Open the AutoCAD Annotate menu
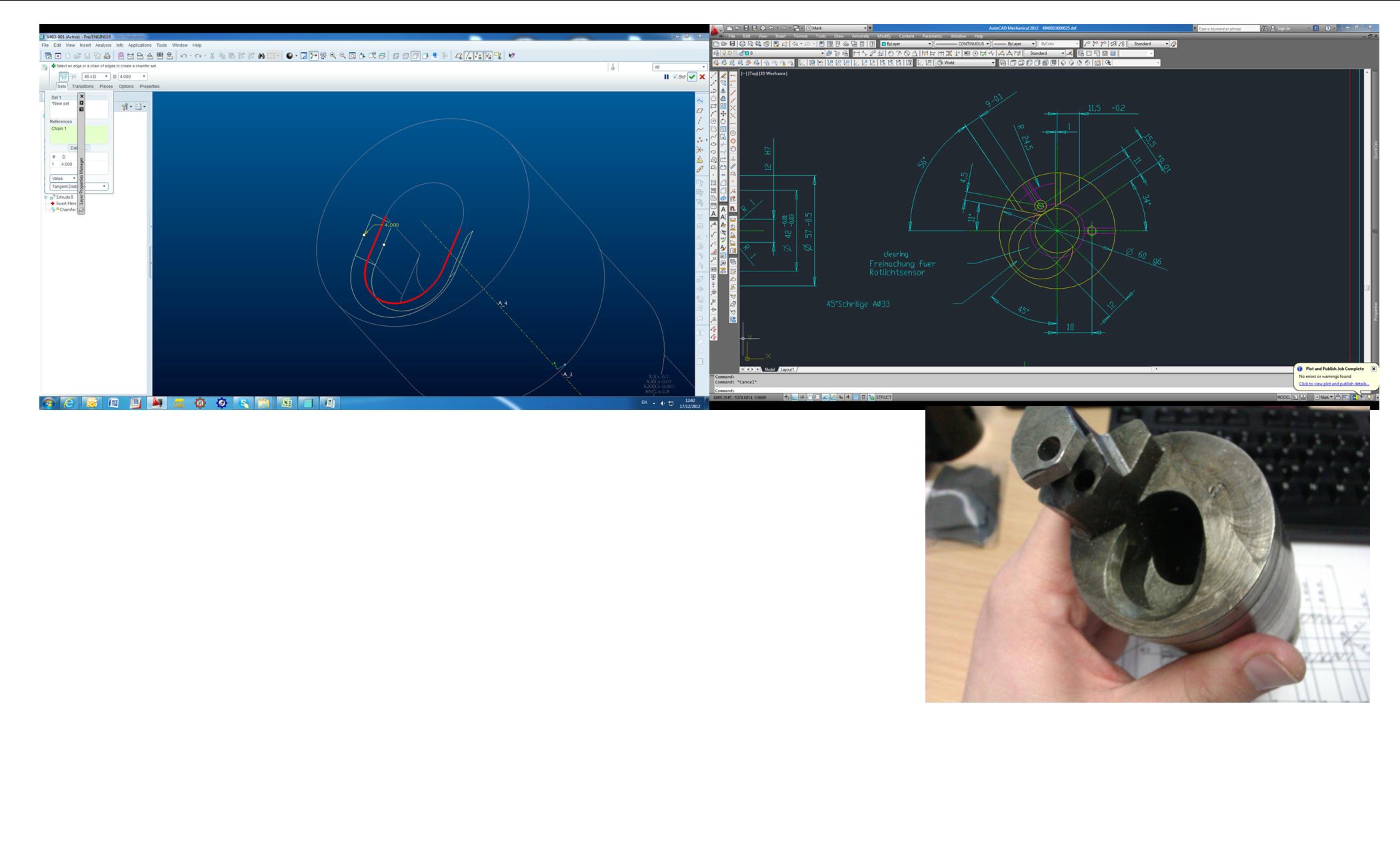 pos(860,37)
